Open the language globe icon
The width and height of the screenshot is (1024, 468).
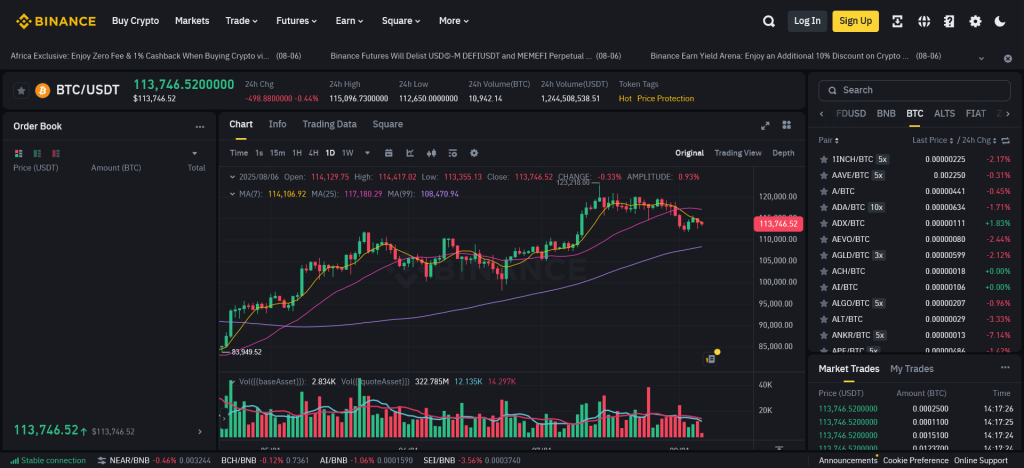click(x=923, y=21)
